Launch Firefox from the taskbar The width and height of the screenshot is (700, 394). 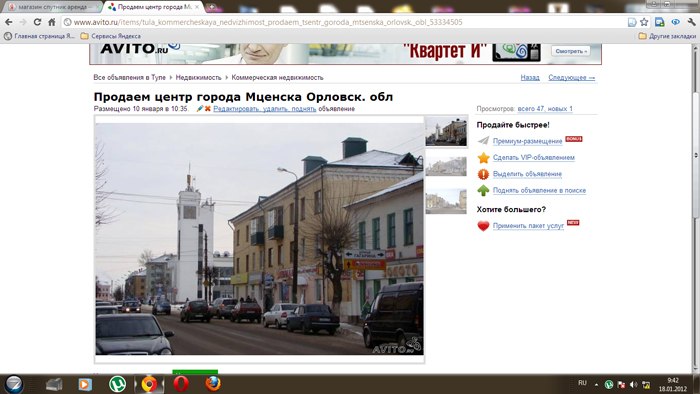coord(213,384)
